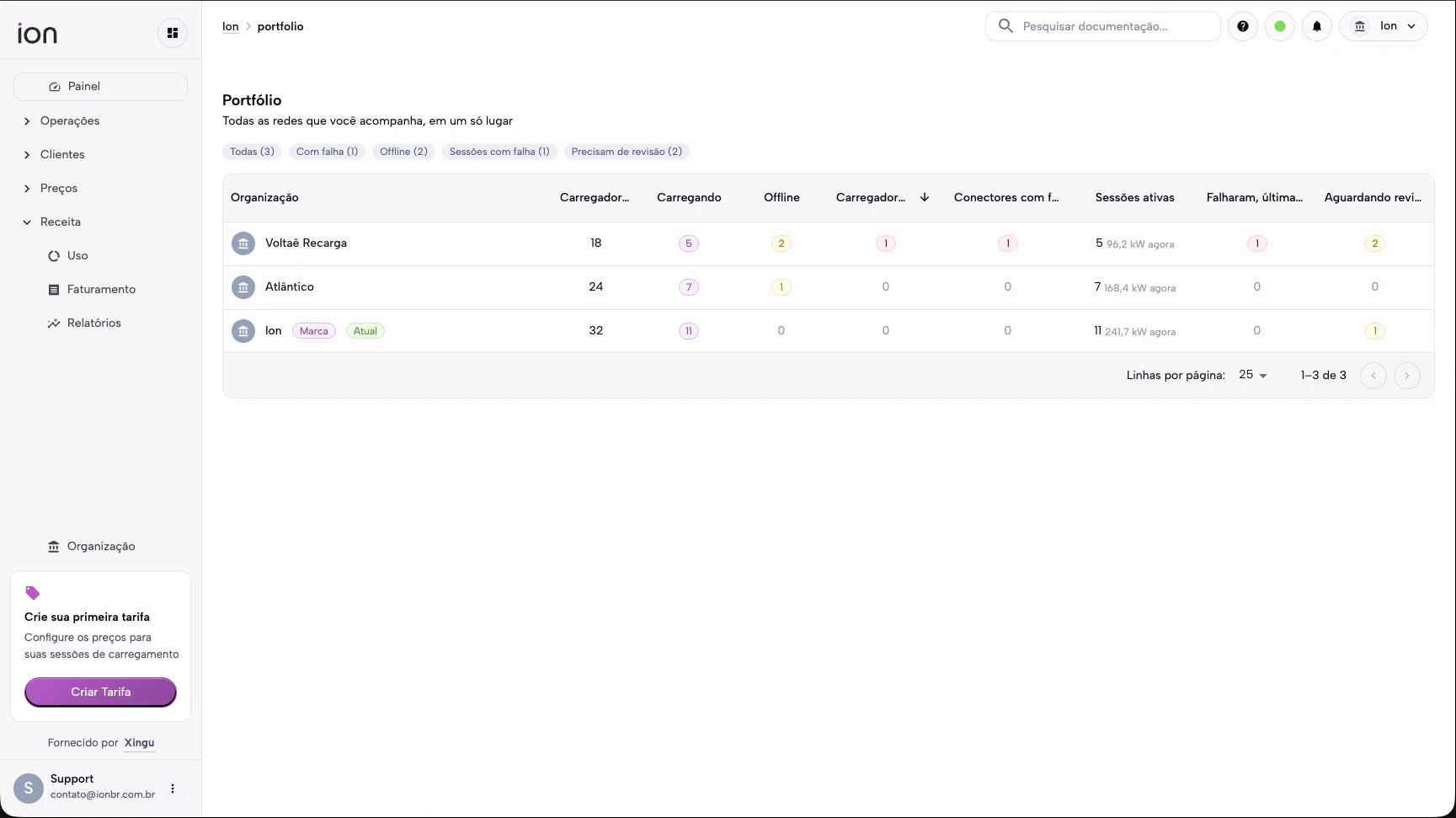Viewport: 1456px width, 818px height.
Task: Click the Support avatar
Action: (x=29, y=789)
